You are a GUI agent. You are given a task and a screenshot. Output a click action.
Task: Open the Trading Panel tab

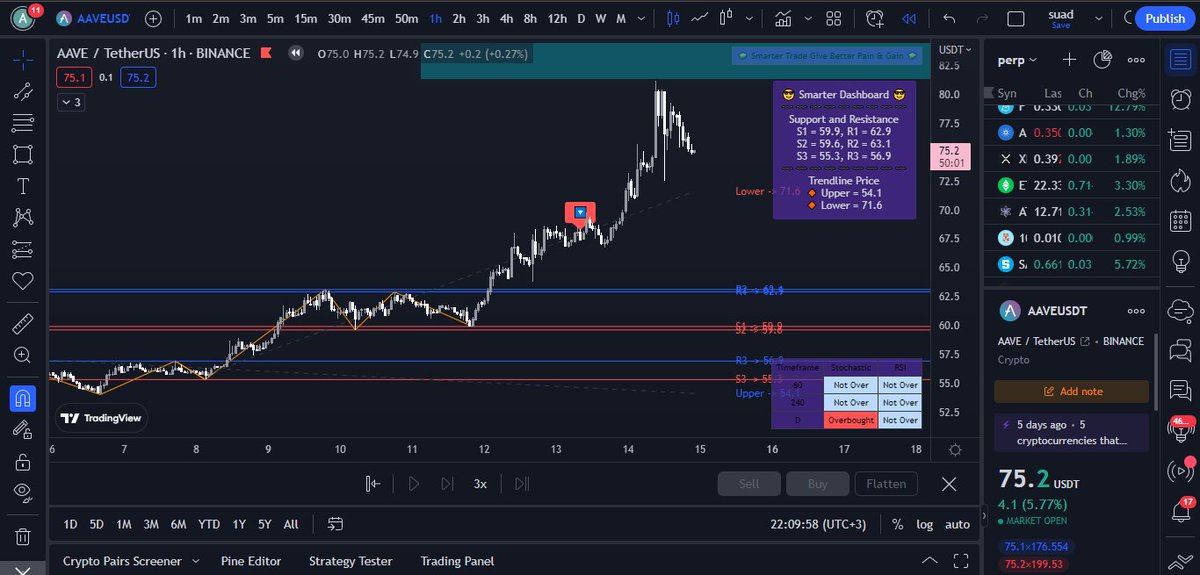[x=457, y=561]
